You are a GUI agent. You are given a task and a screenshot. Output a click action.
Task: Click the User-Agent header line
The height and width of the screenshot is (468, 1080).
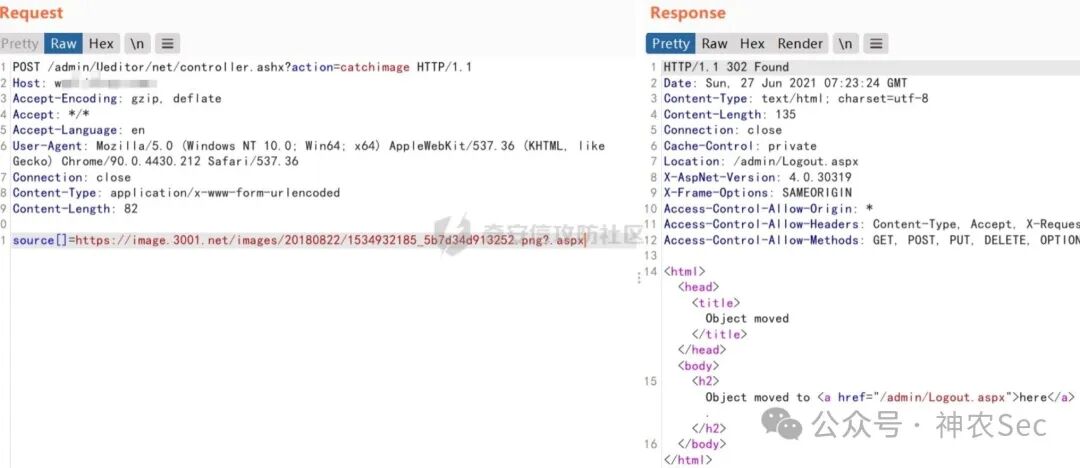[309, 154]
